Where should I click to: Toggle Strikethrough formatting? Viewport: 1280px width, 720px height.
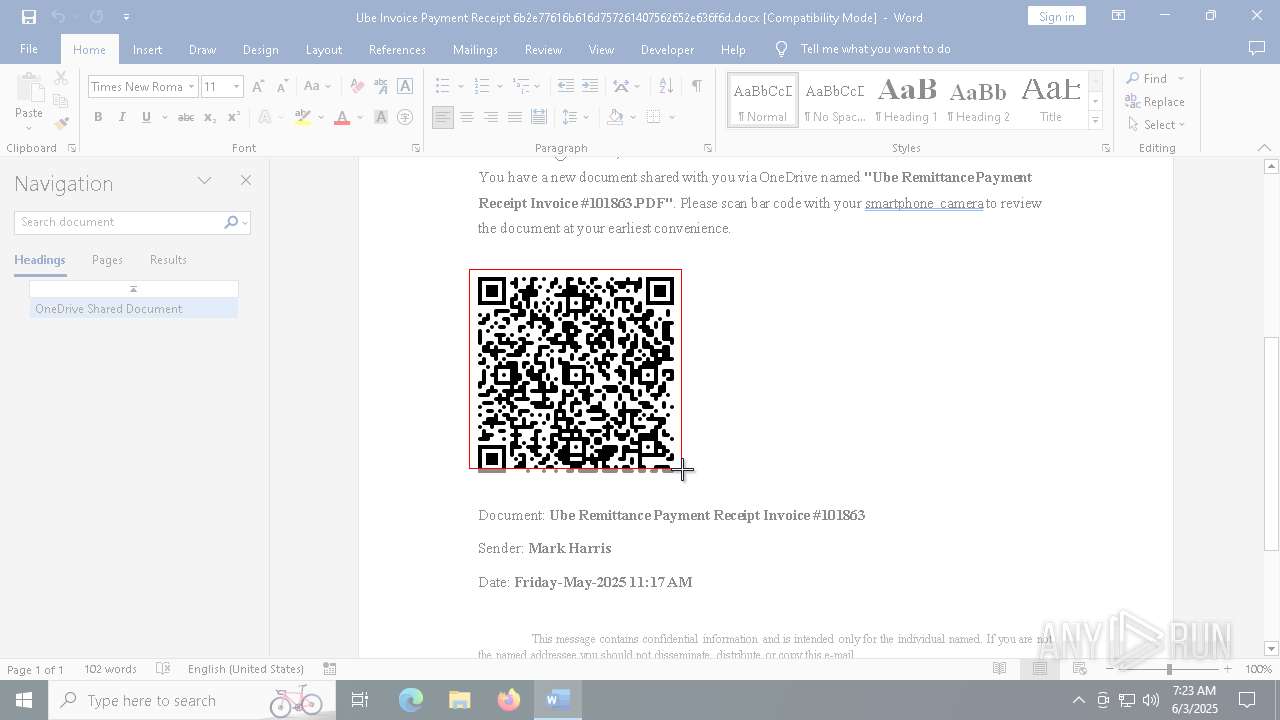click(185, 117)
